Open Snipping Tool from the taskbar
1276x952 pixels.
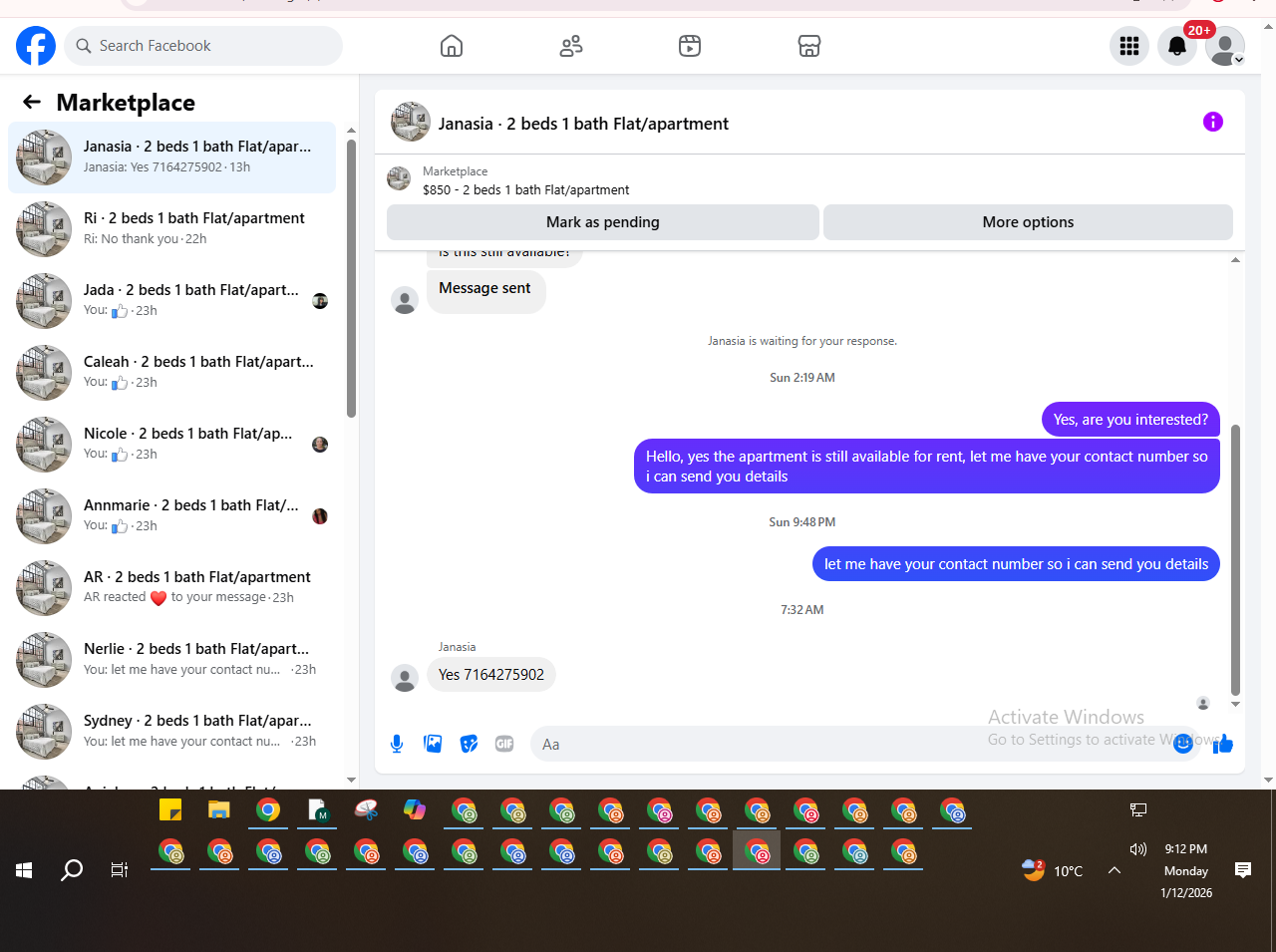pyautogui.click(x=366, y=809)
